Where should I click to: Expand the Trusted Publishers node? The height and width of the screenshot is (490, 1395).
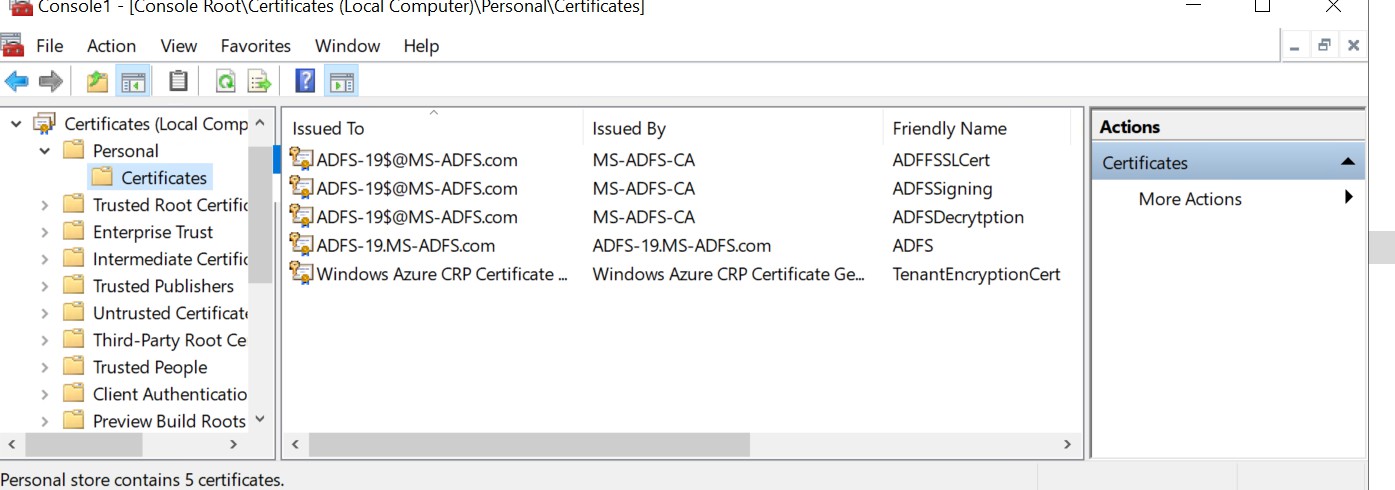45,286
